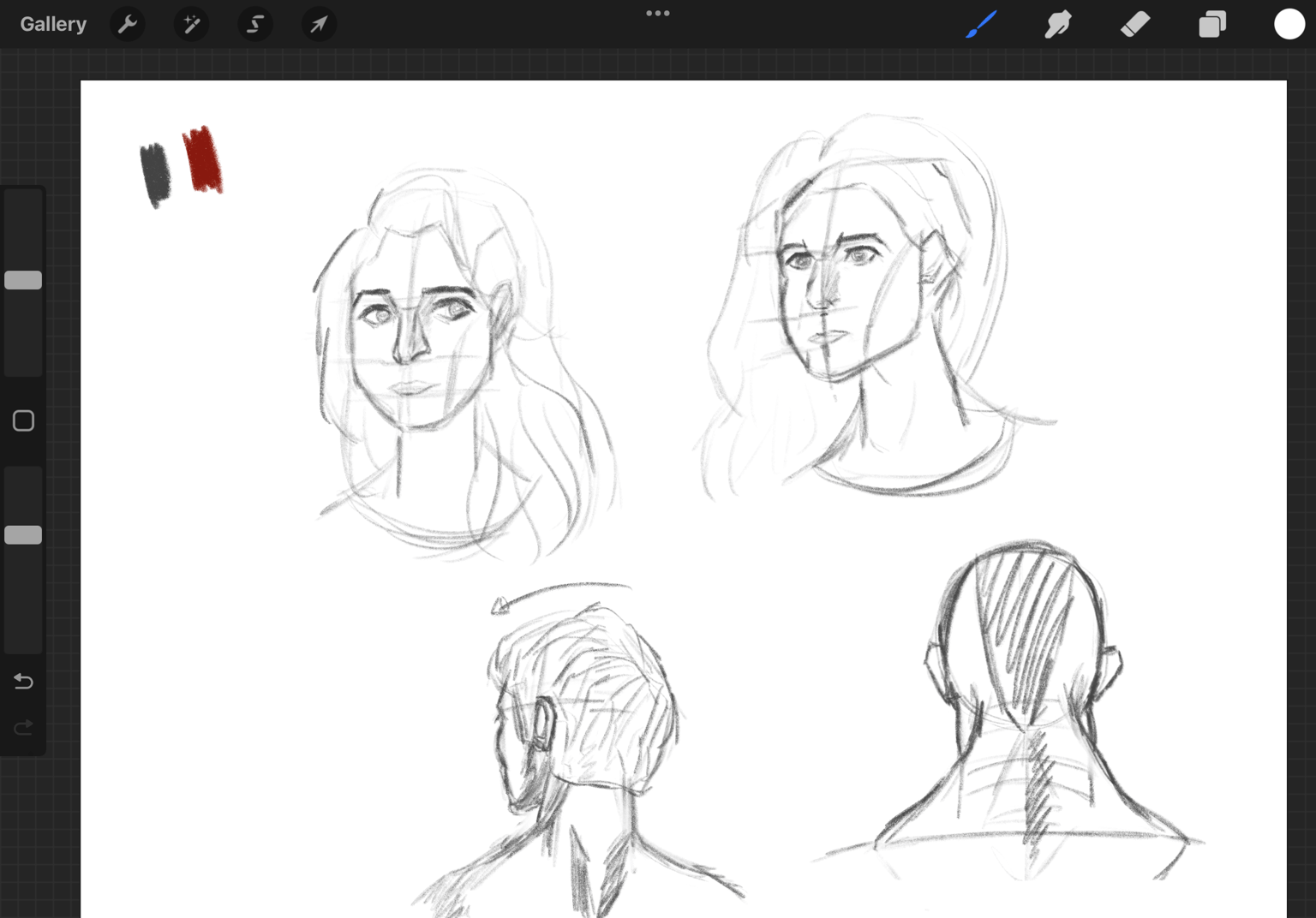1316x918 pixels.
Task: Open the white color picker circle
Action: click(1289, 24)
